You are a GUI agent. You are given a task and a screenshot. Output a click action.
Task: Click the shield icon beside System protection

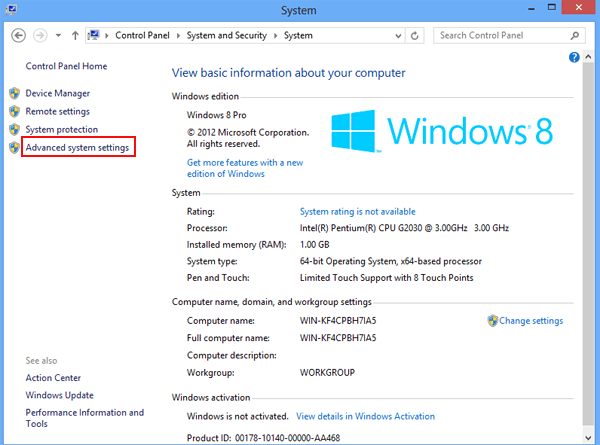click(15, 129)
